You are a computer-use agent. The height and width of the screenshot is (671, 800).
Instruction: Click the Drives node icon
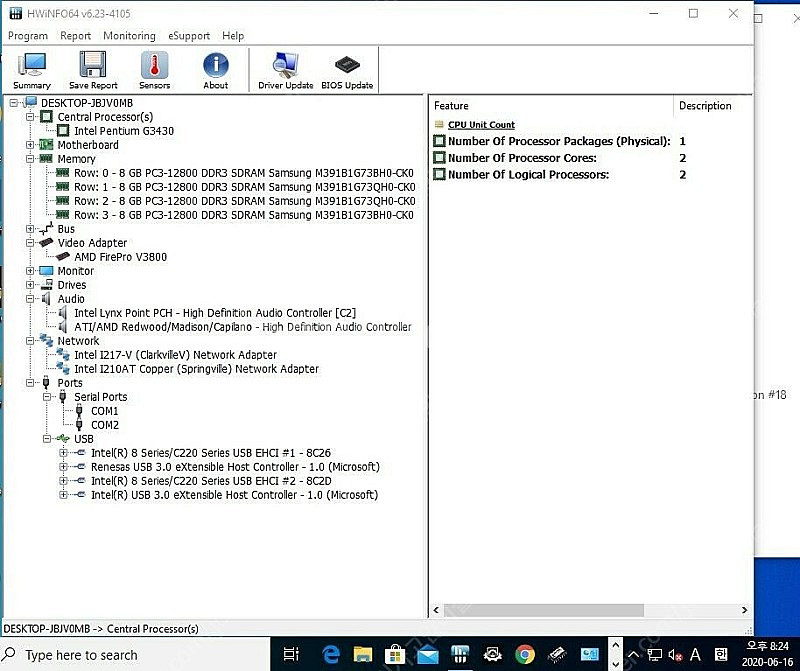tap(46, 285)
